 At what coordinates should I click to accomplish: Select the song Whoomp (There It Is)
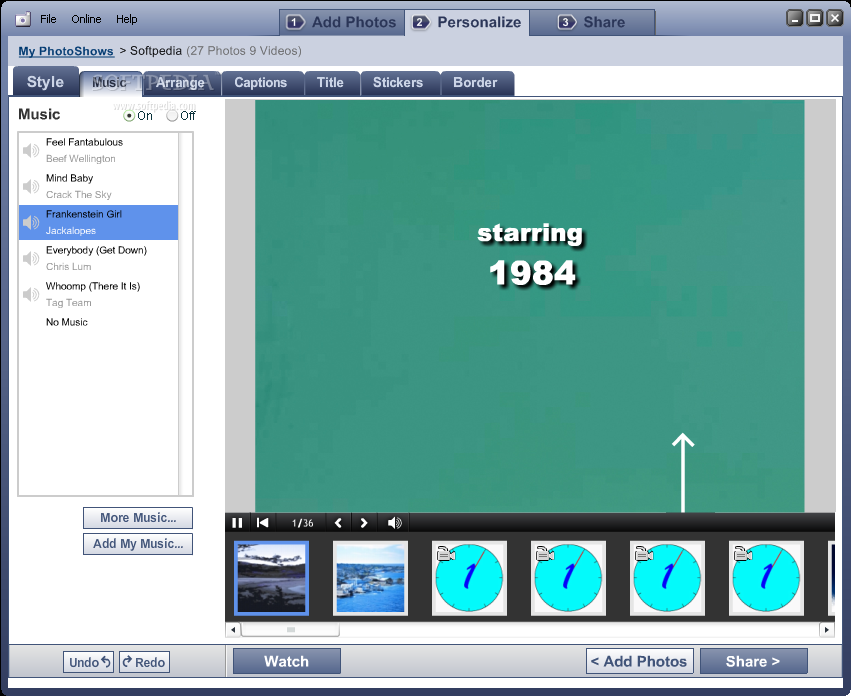point(99,294)
